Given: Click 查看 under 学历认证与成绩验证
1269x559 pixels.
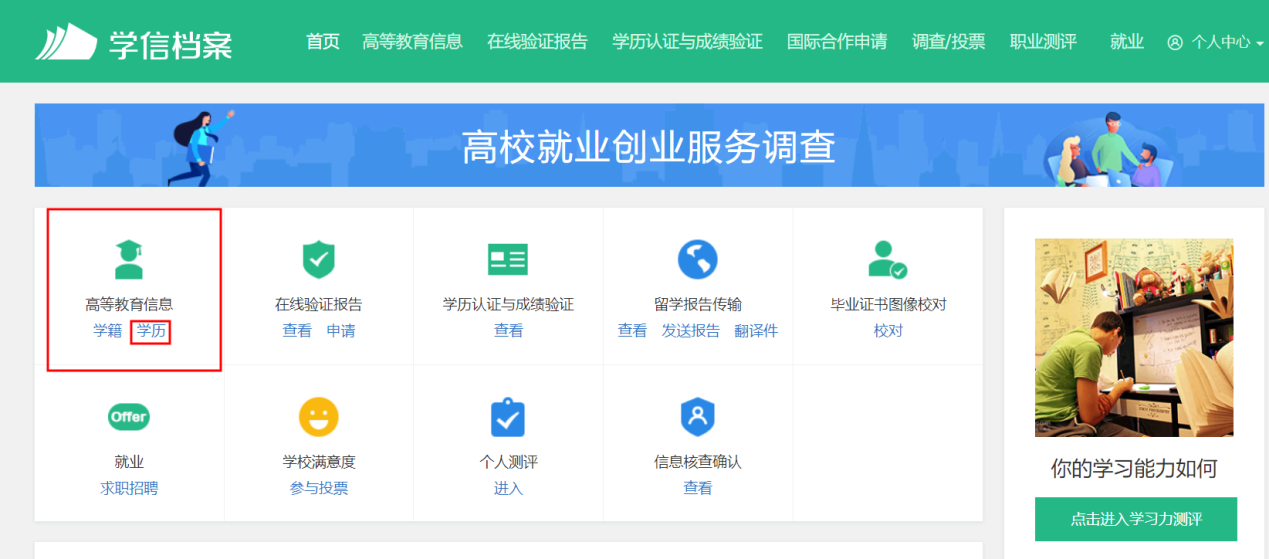Looking at the screenshot, I should 508,331.
